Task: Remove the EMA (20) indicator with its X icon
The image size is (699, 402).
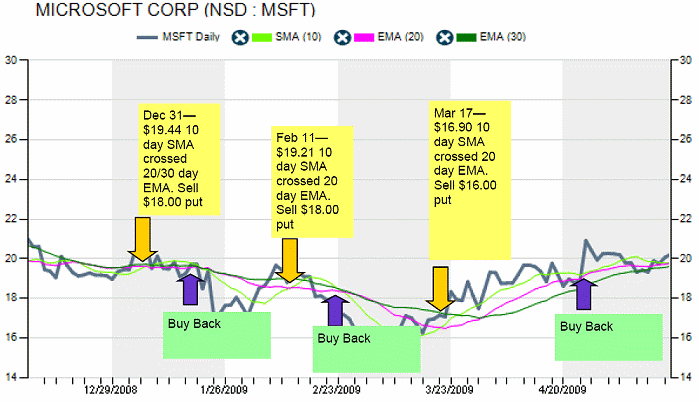Action: pyautogui.click(x=342, y=37)
